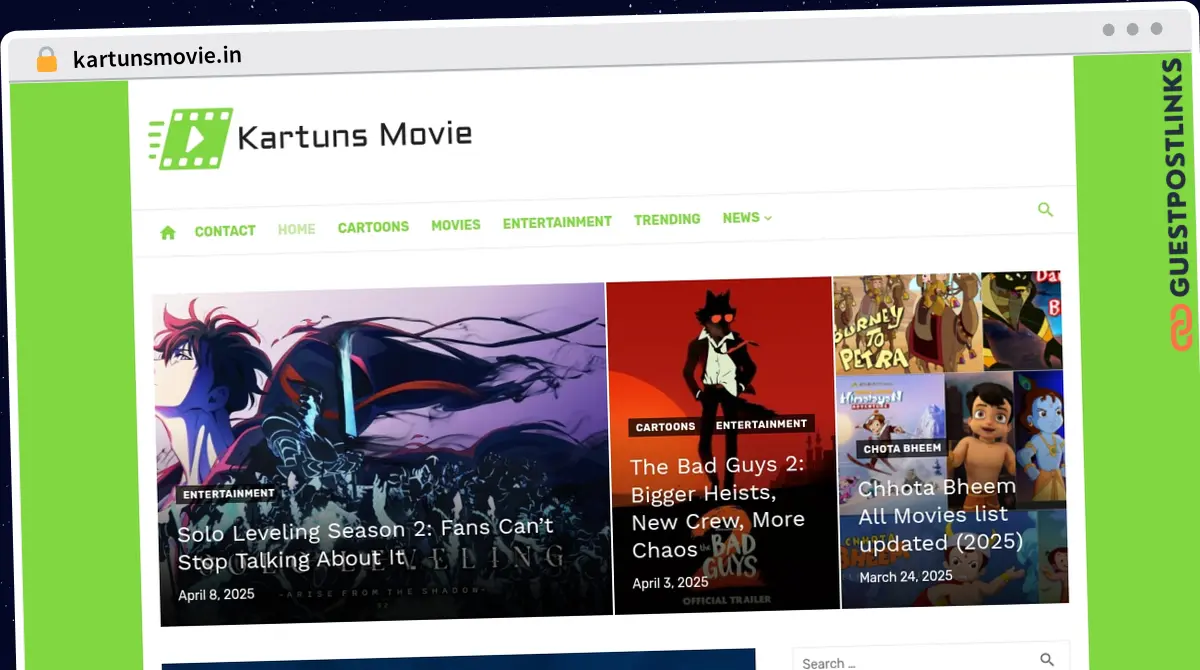The image size is (1200, 670).
Task: Click the April 8, 2025 date
Action: pos(216,594)
